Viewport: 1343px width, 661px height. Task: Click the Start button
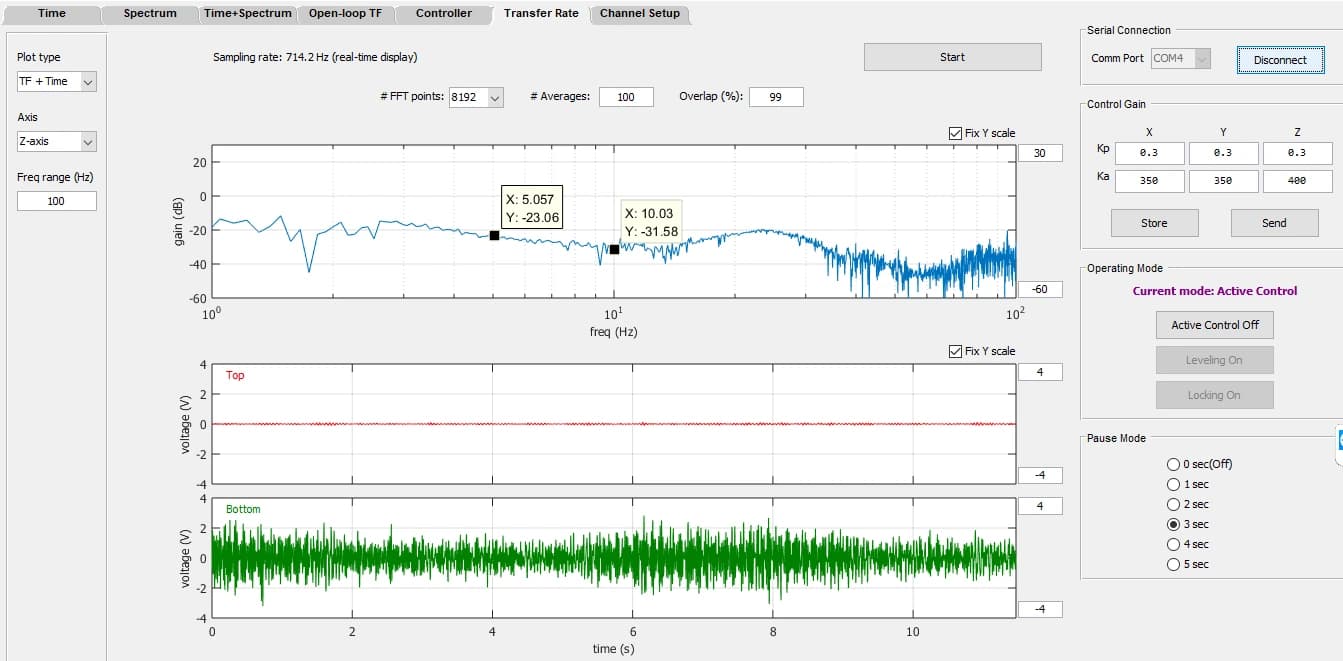(952, 57)
